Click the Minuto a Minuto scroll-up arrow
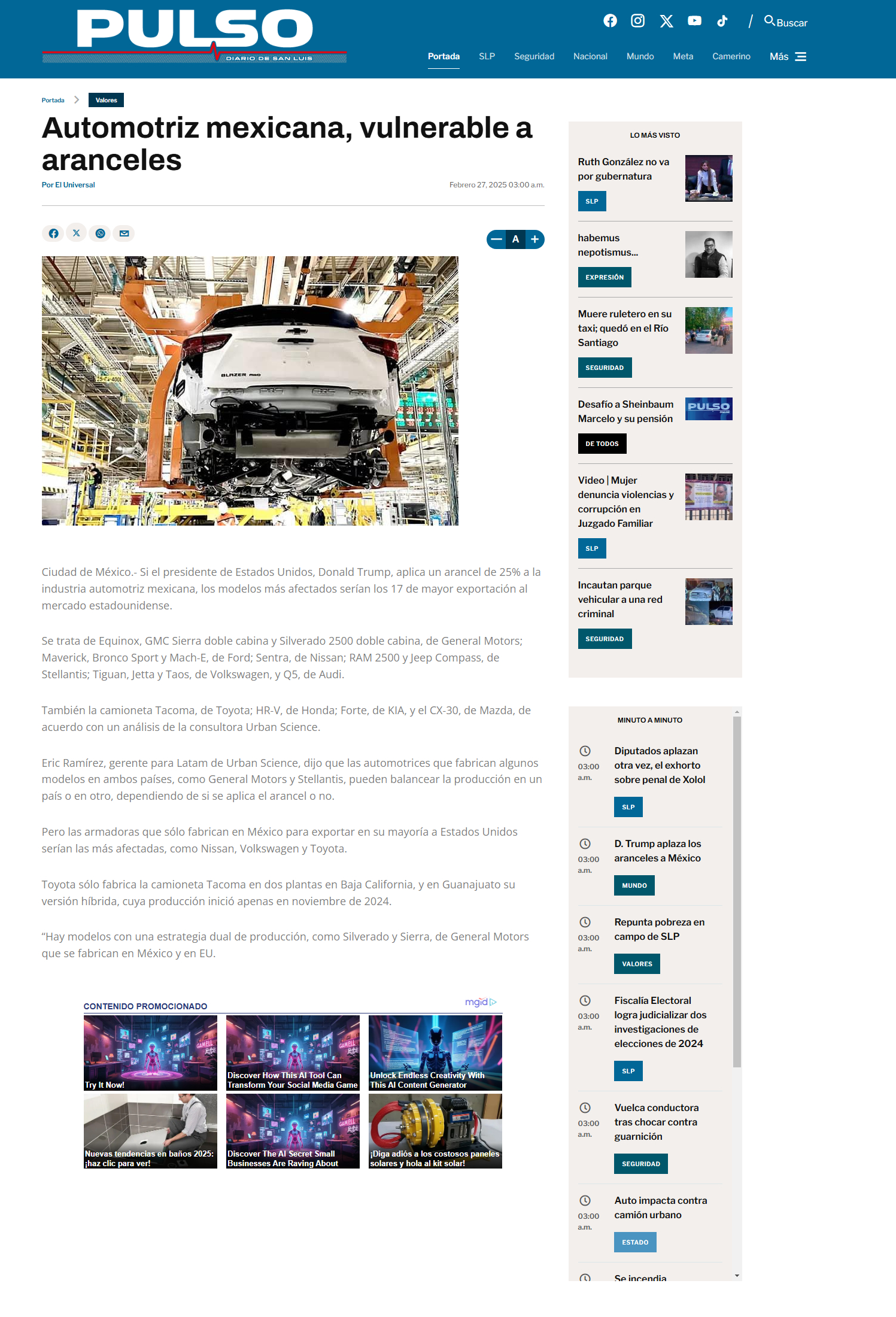896x1317 pixels. click(737, 712)
